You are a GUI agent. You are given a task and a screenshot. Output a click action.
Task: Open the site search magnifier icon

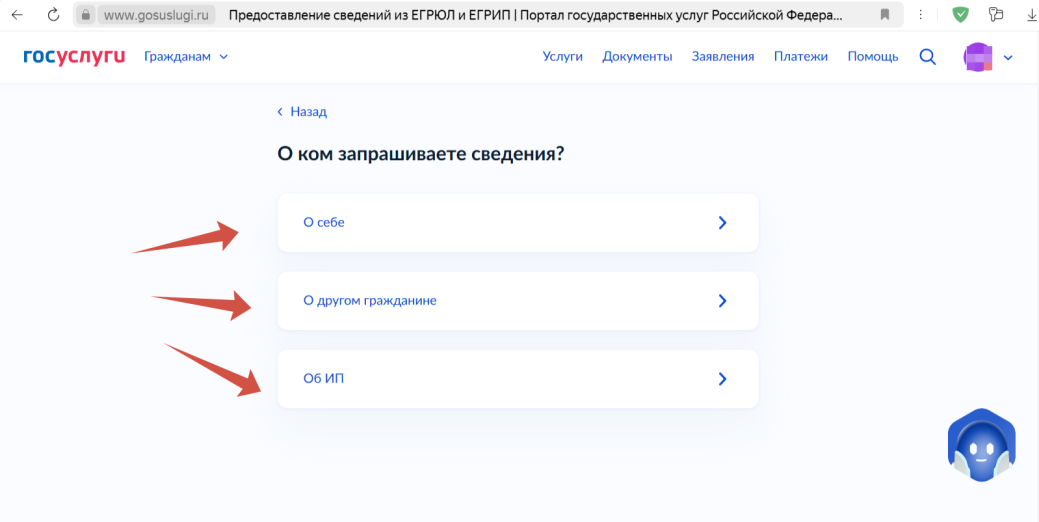(x=927, y=57)
